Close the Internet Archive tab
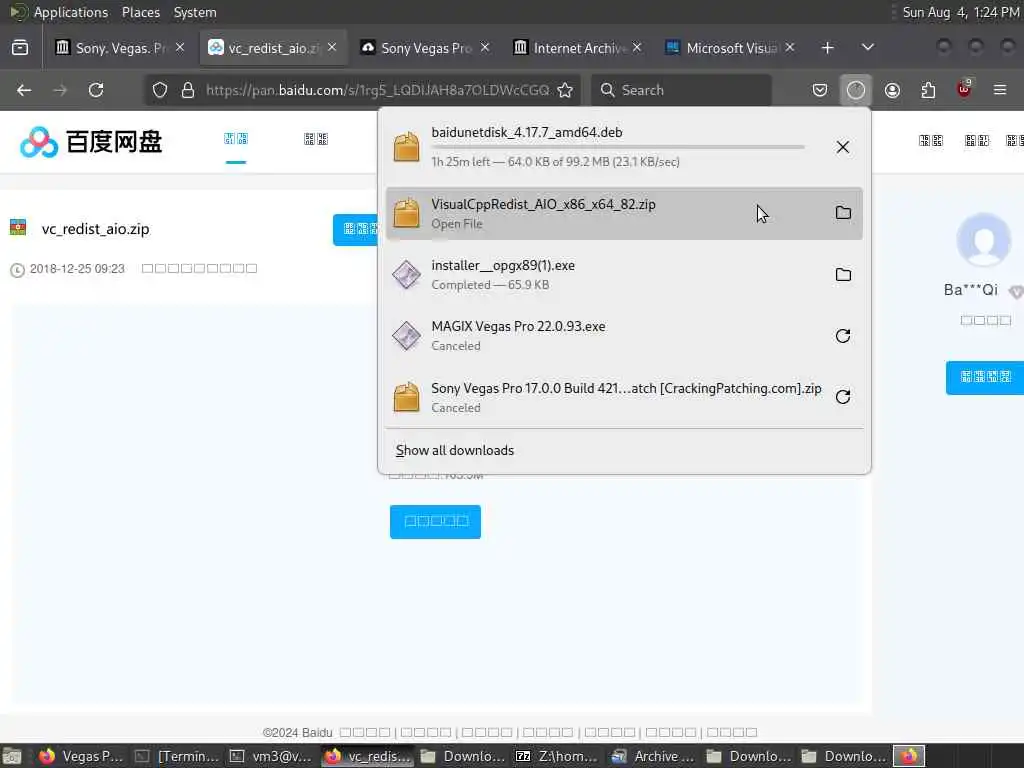Screen dimensions: 1024x768 [x=637, y=48]
